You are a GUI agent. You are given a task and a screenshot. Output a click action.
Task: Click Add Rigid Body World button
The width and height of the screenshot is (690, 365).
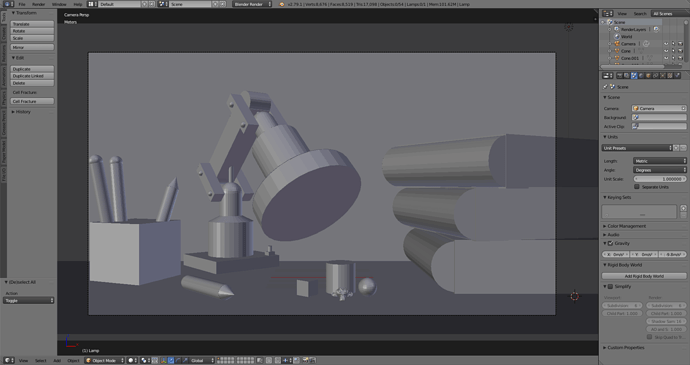pyautogui.click(x=644, y=276)
